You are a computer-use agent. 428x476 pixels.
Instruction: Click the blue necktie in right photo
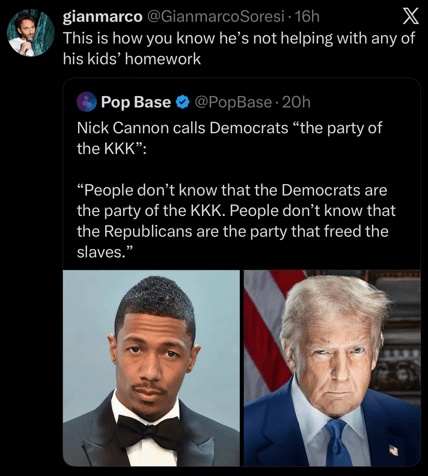338,442
